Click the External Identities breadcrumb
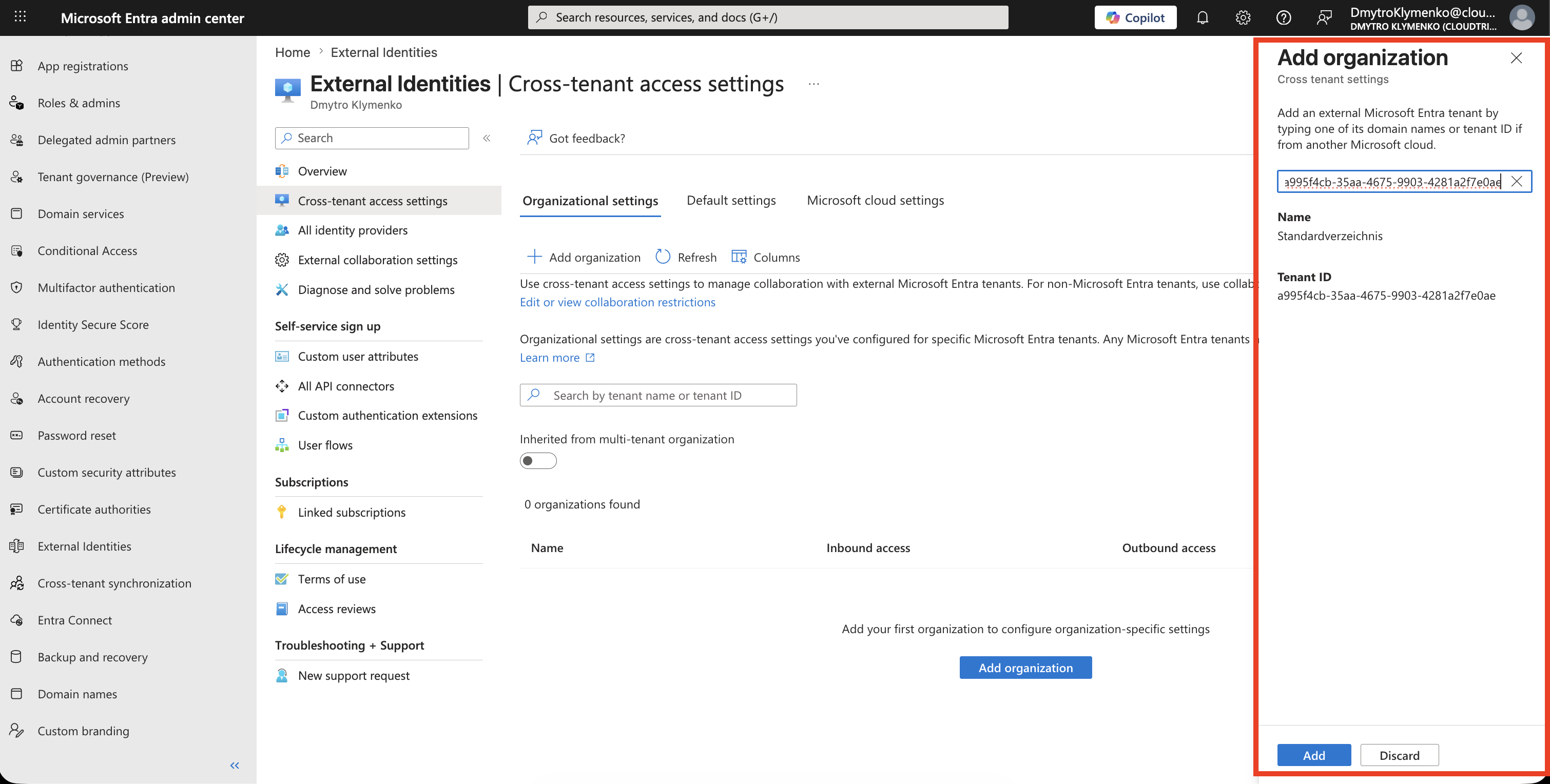 click(384, 52)
